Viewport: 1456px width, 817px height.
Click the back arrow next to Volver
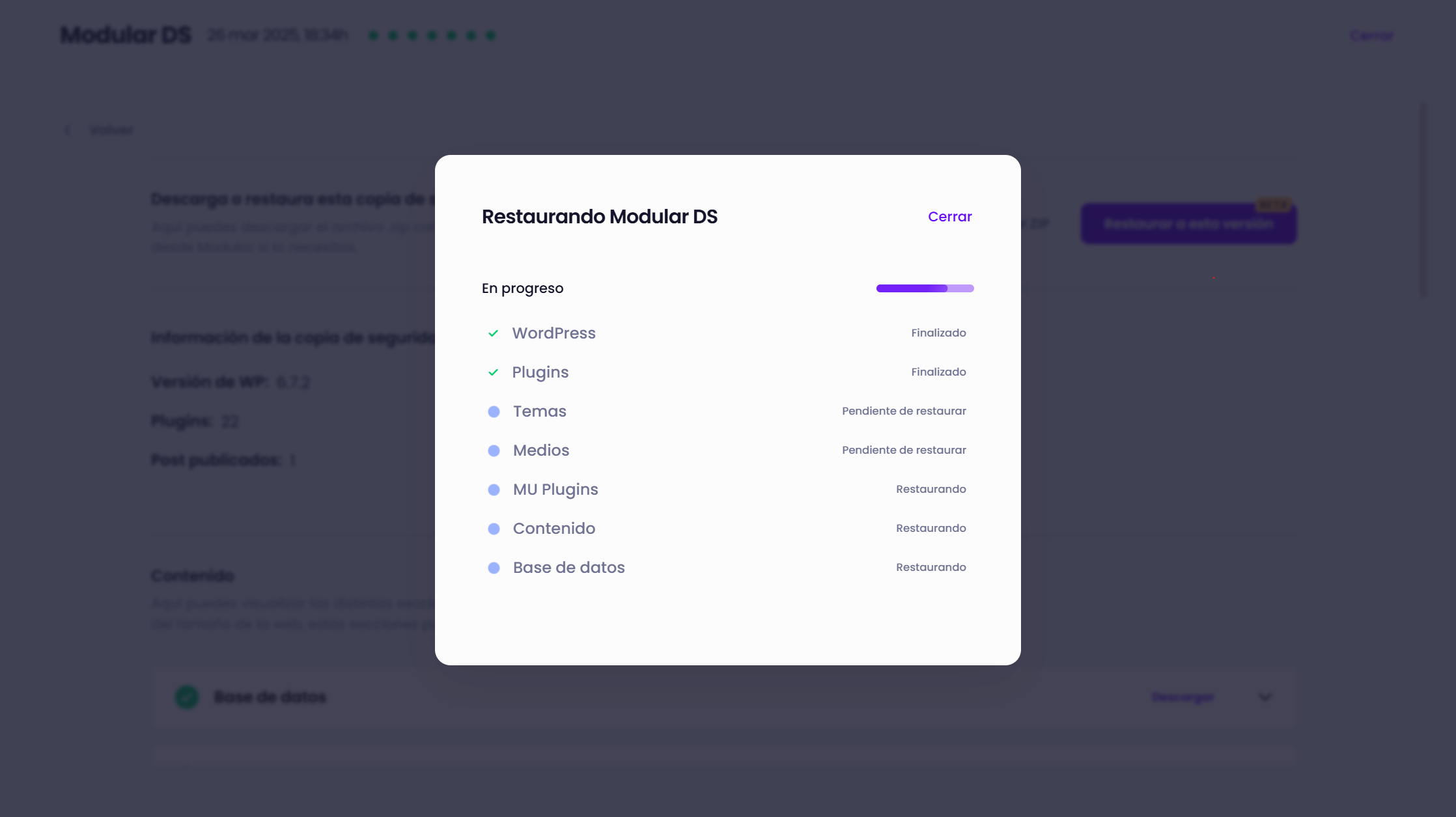pos(68,130)
